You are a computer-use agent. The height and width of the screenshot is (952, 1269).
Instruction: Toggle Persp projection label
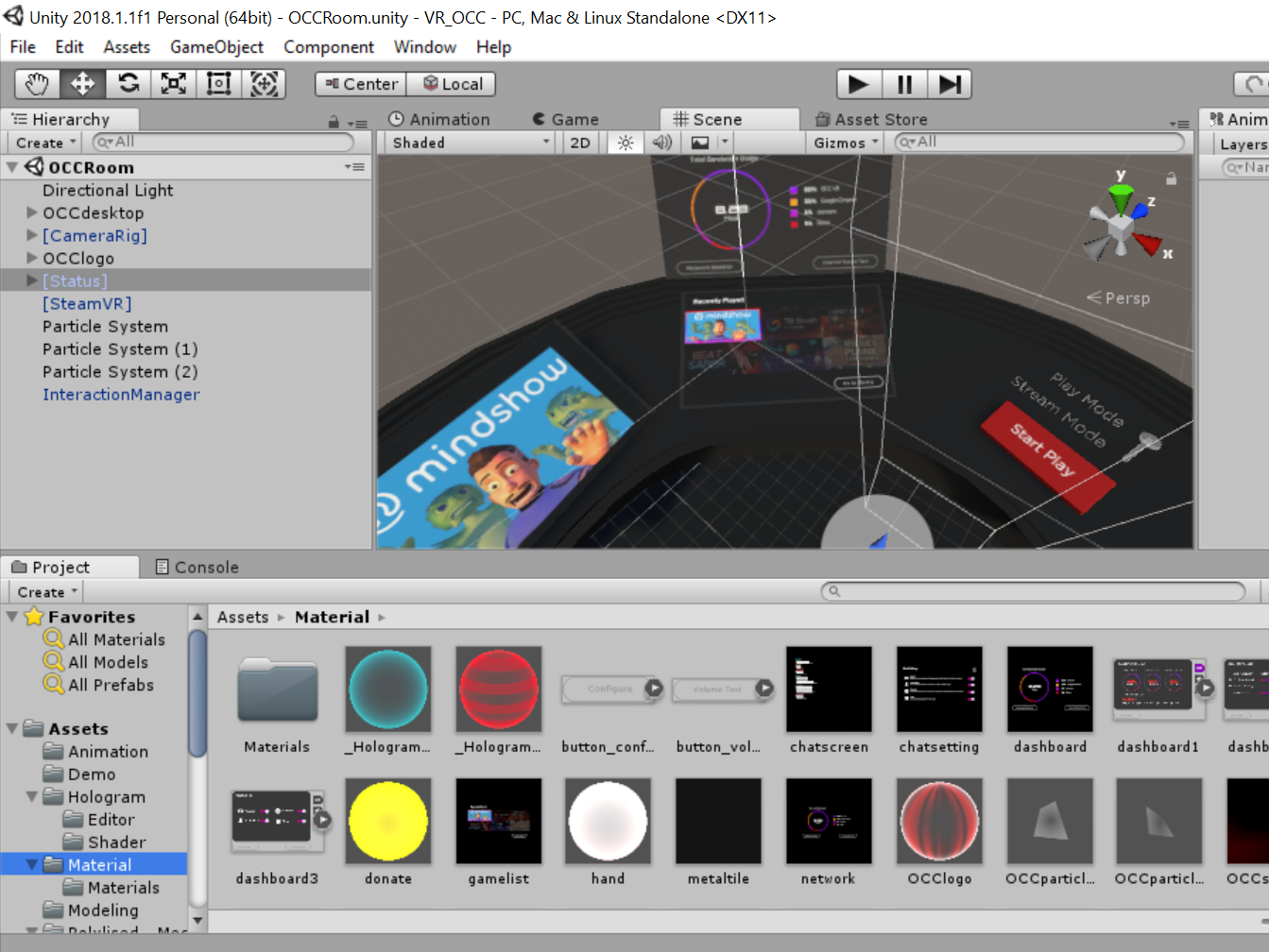tap(1118, 298)
